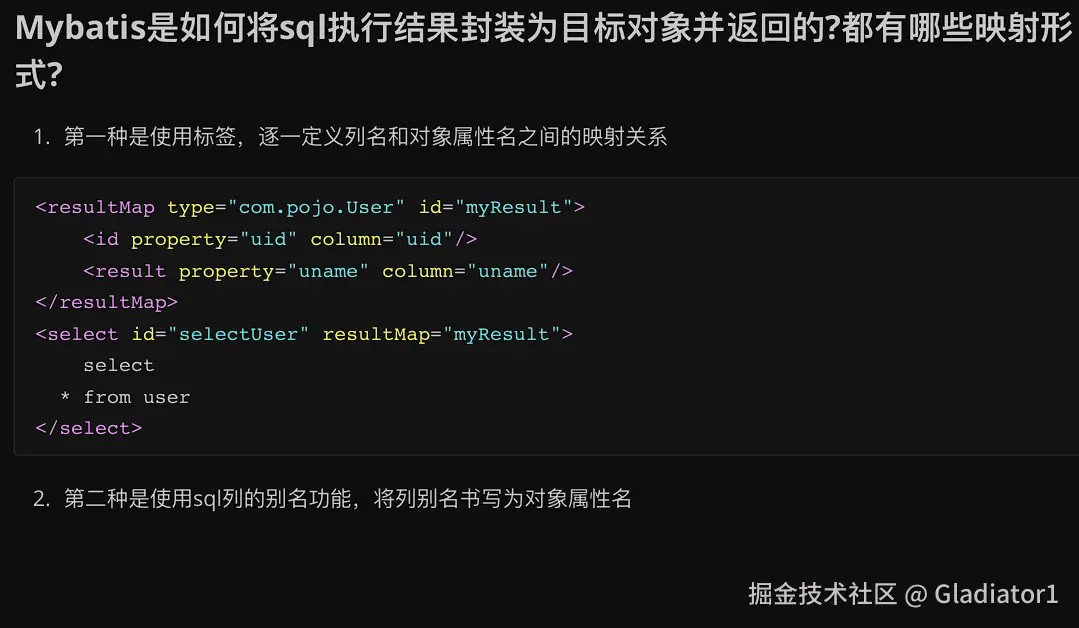
Task: Click the from user query line
Action: (136, 398)
